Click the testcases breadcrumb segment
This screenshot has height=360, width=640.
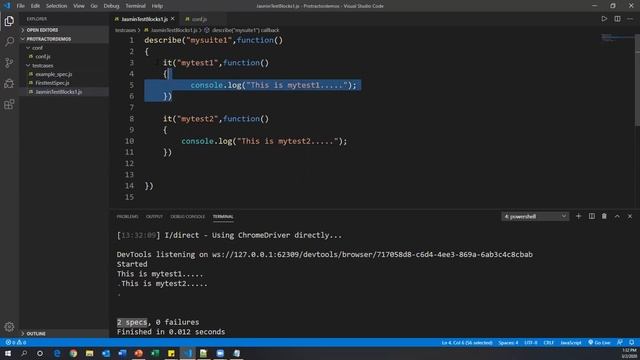[125, 30]
